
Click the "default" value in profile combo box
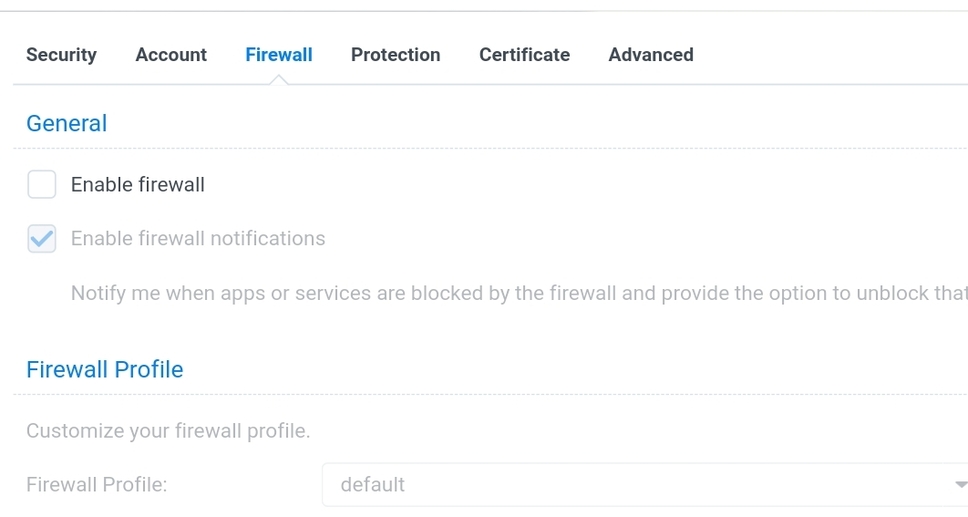click(372, 485)
